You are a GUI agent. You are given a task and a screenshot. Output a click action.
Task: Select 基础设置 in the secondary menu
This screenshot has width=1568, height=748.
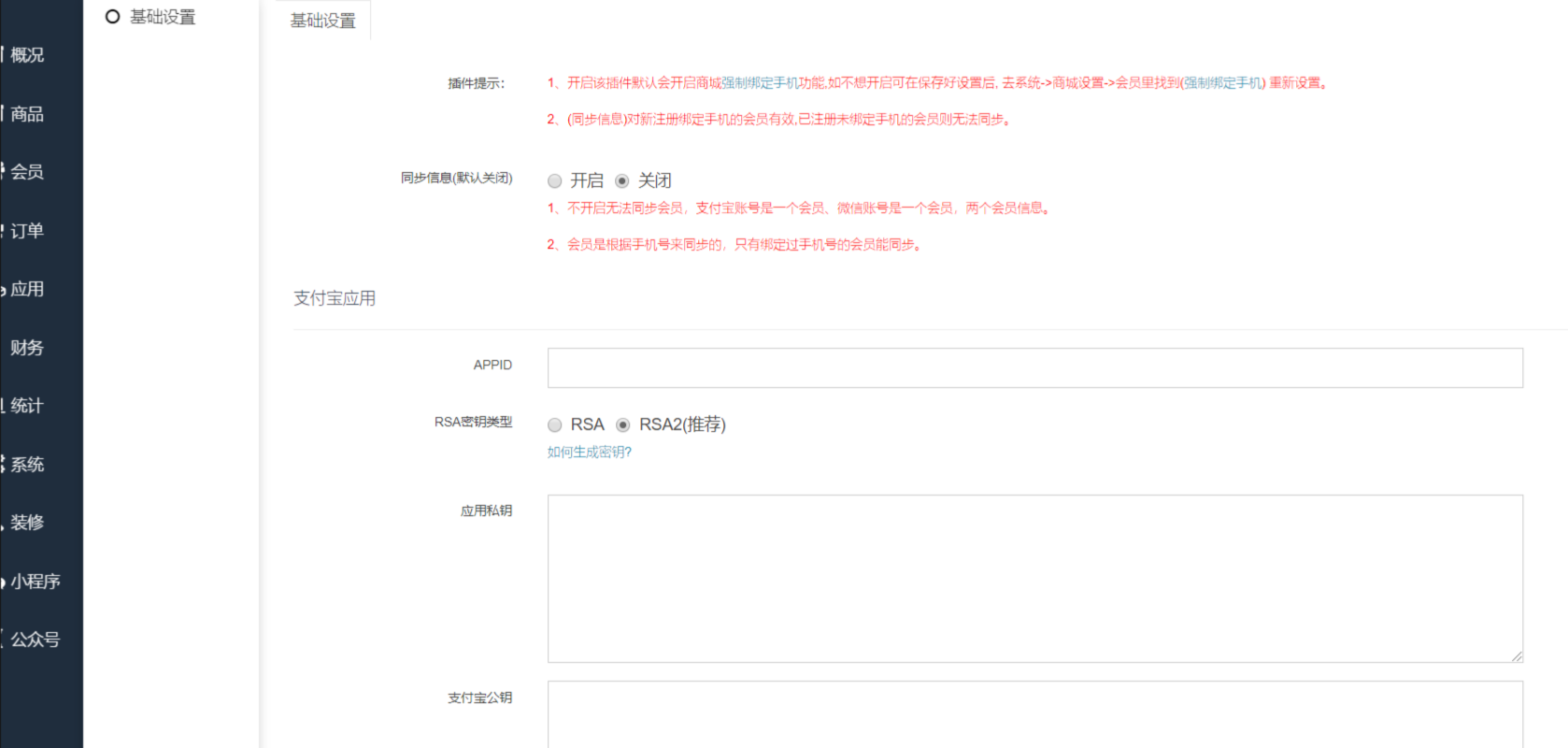162,17
